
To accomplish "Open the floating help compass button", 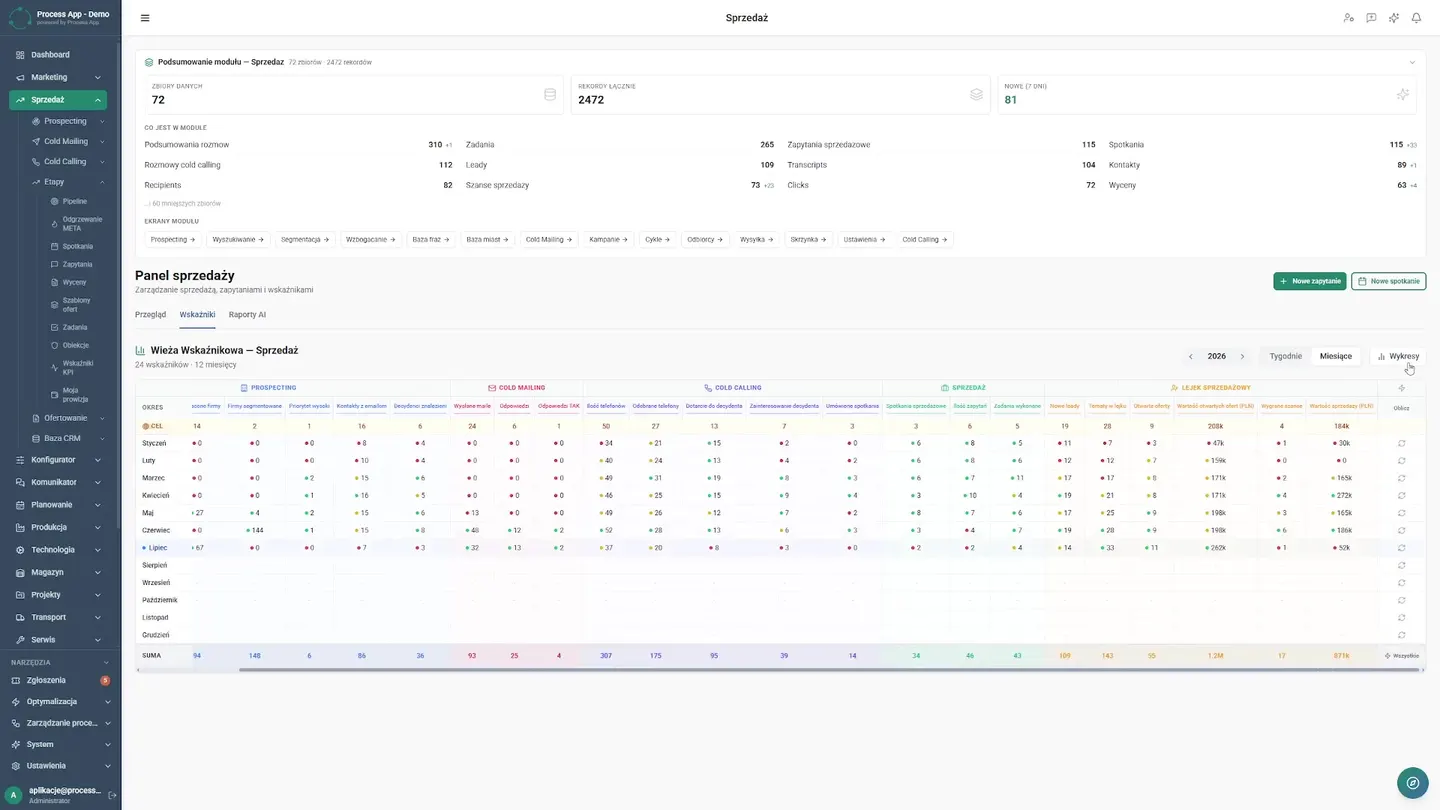I will [1412, 783].
